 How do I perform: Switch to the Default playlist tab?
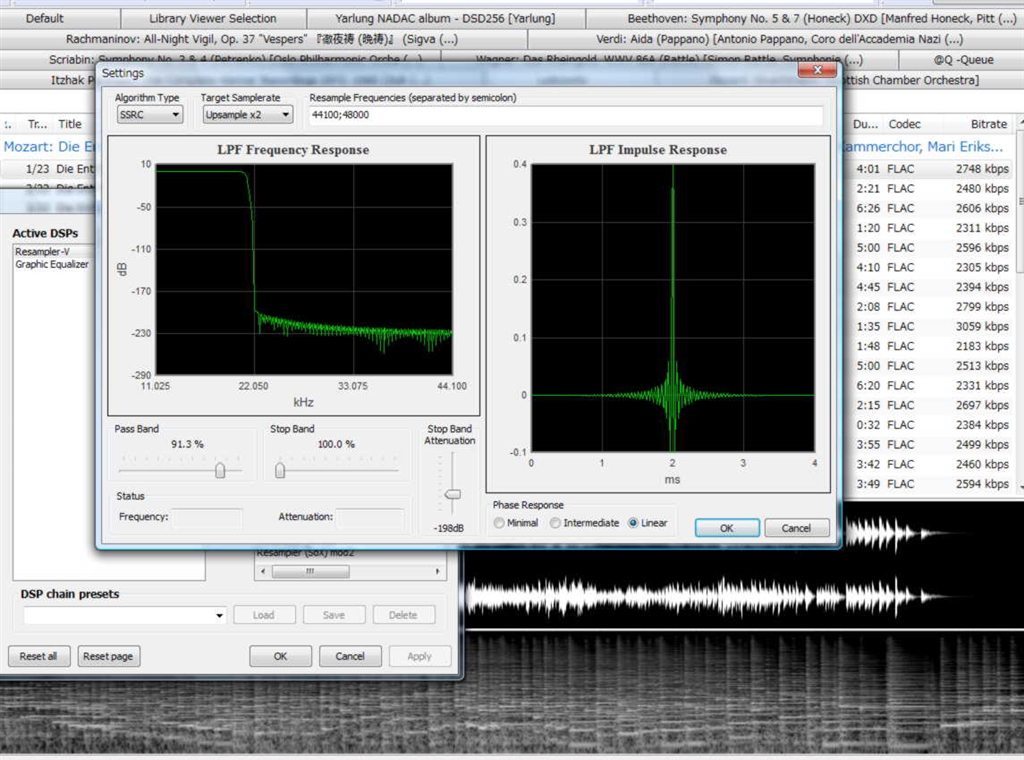(45, 18)
